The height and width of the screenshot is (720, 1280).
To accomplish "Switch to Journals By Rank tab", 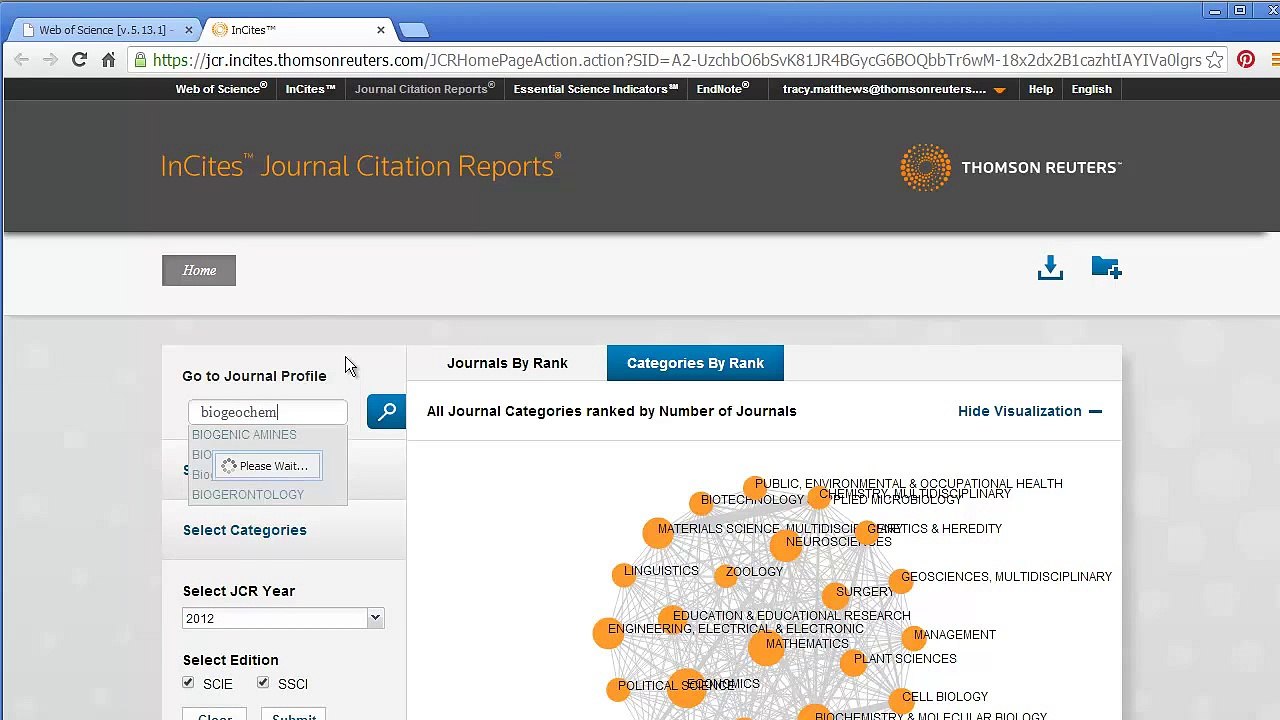I will (x=507, y=363).
